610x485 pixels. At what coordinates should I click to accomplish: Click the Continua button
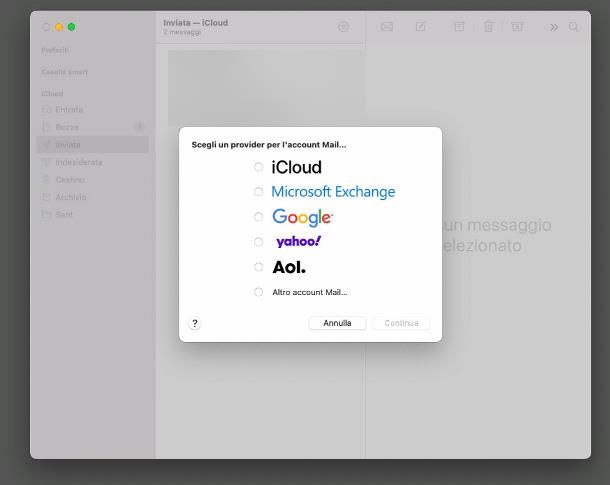coord(401,323)
